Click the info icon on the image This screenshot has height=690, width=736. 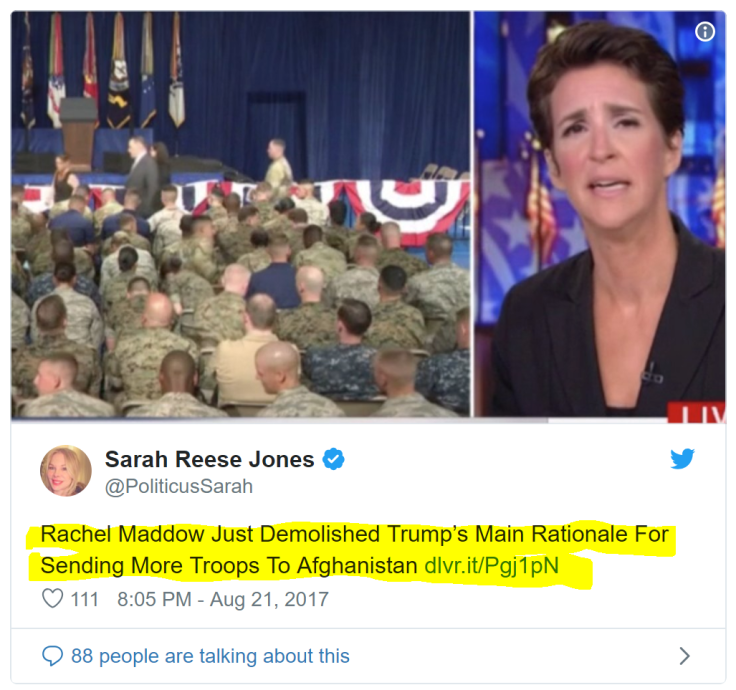click(x=705, y=32)
